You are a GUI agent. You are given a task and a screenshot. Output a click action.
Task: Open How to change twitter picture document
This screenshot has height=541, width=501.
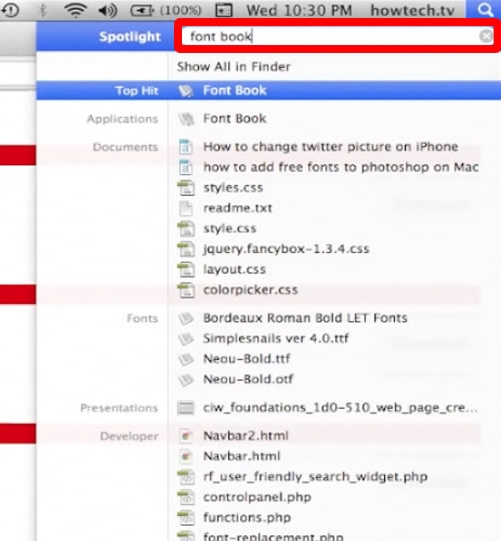(x=331, y=147)
